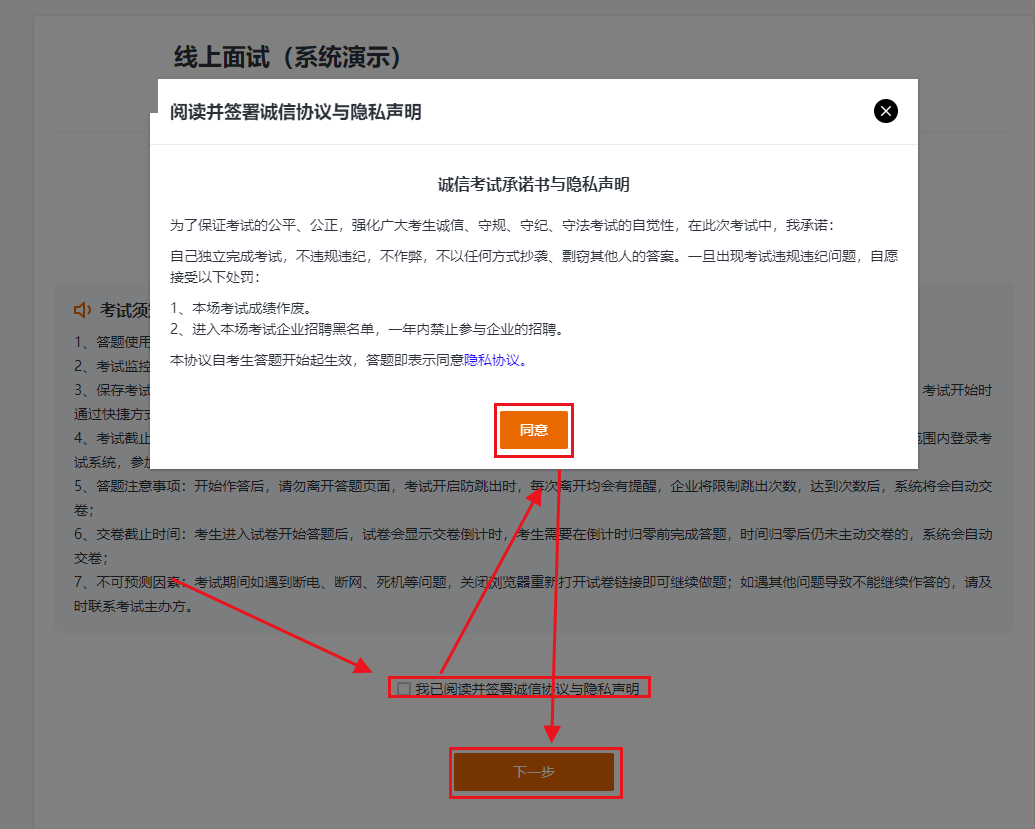Click the notice line 5、答题注意事项

tap(533, 498)
